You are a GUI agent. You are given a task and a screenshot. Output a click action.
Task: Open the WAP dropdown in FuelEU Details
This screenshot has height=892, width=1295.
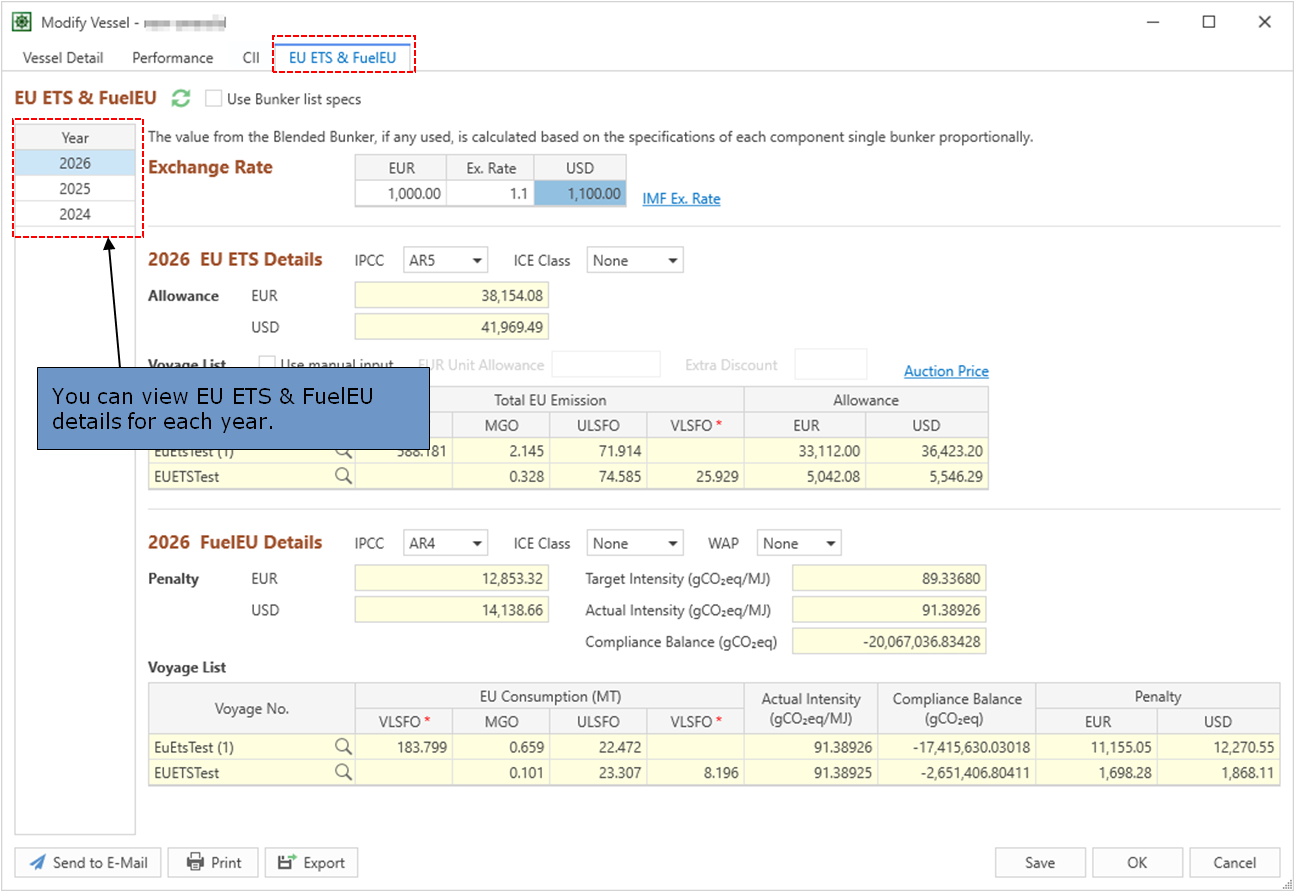click(x=798, y=544)
